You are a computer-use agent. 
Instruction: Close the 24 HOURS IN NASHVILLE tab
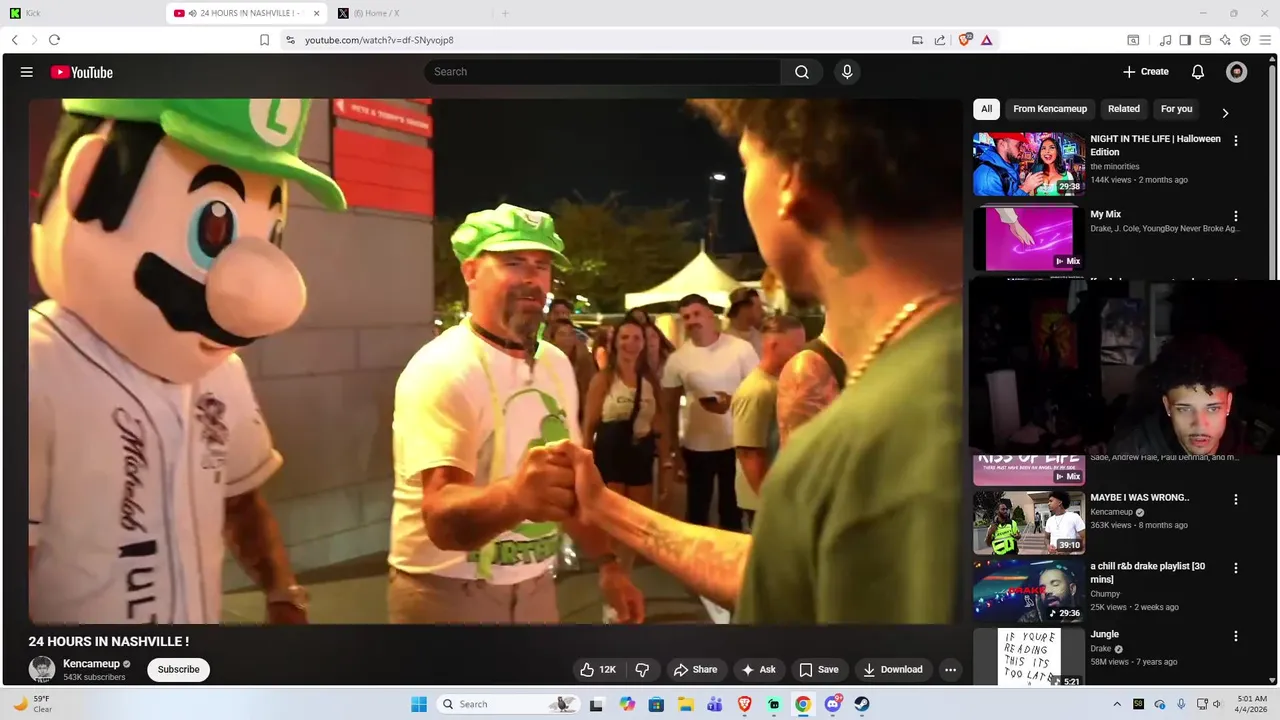click(x=317, y=13)
